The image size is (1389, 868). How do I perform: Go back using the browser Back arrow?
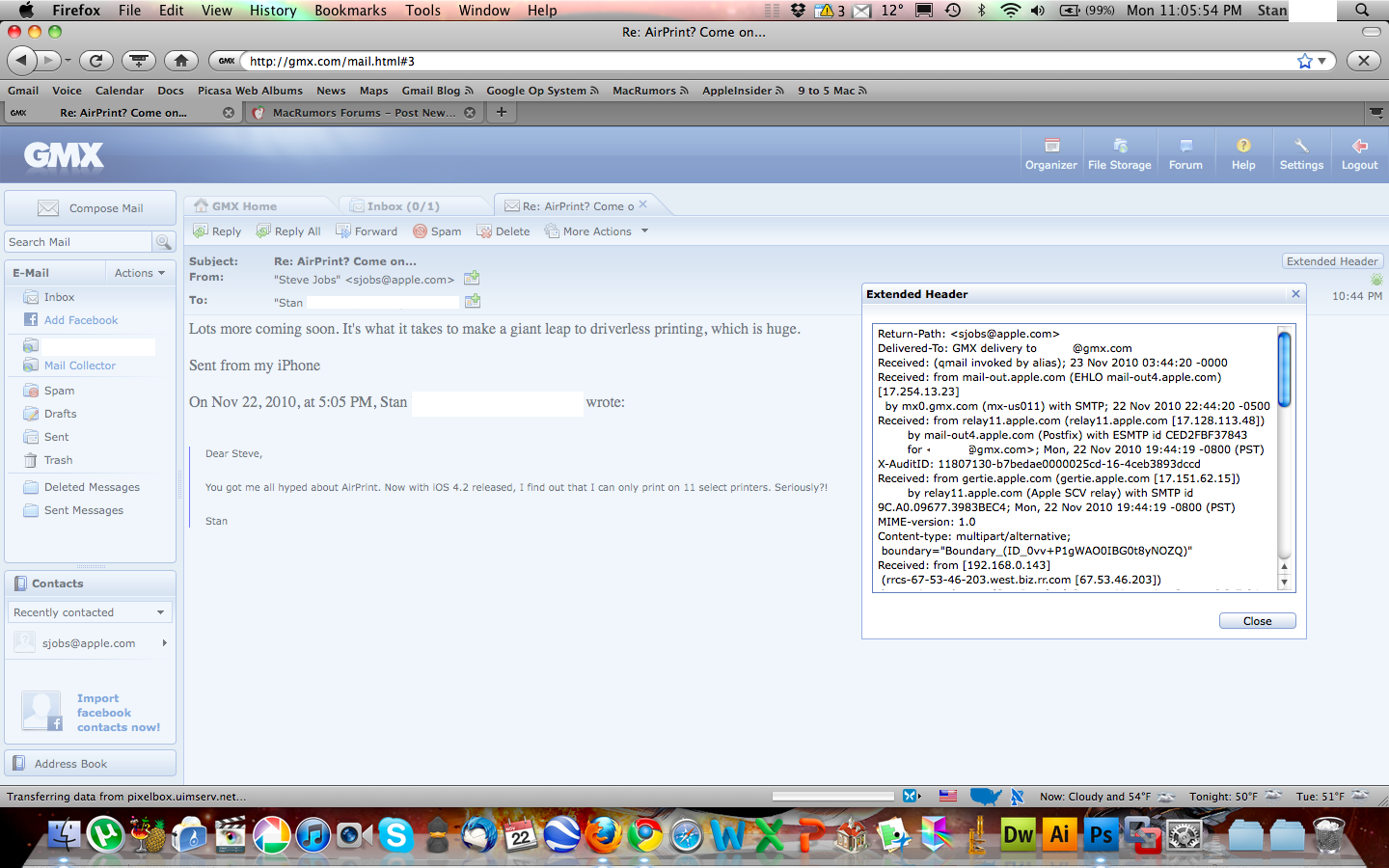[x=22, y=61]
